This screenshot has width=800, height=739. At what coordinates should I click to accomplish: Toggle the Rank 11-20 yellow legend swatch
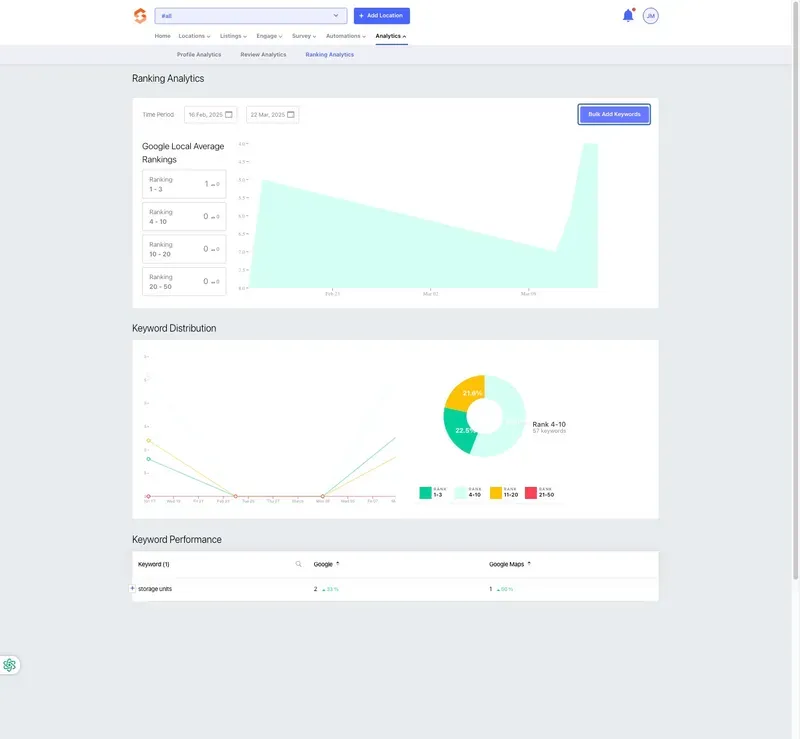tap(496, 492)
